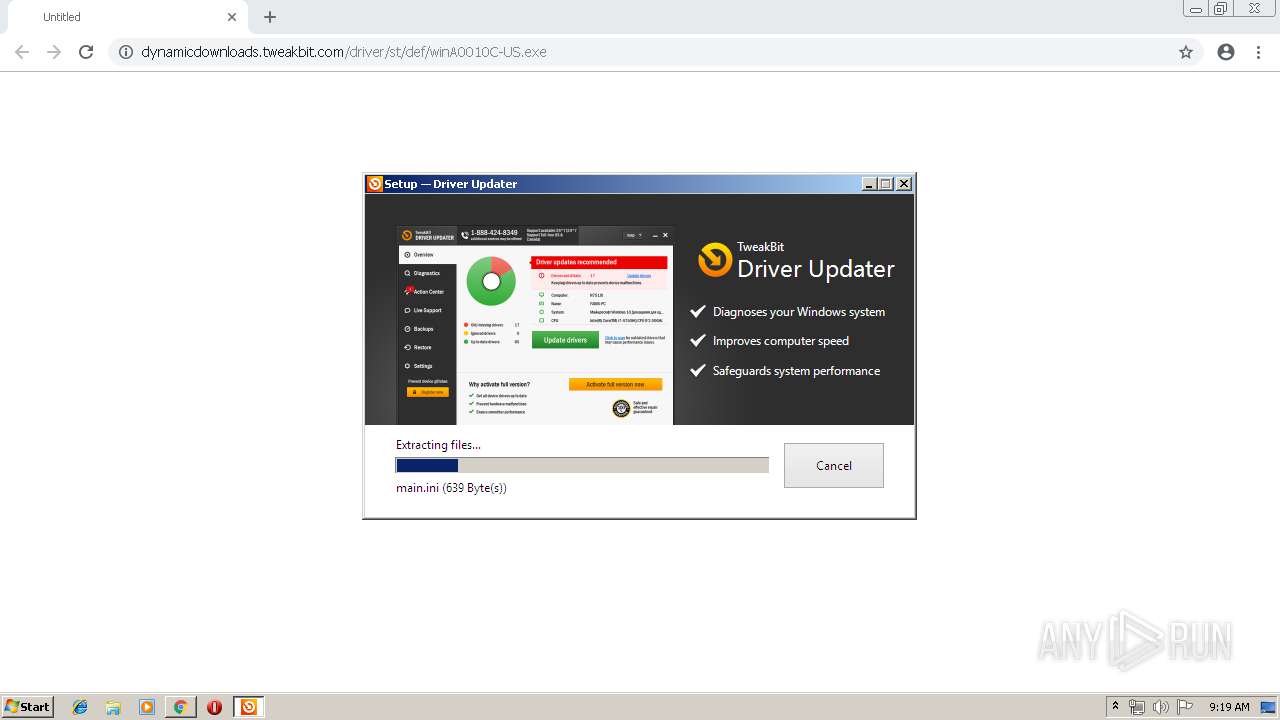Restore down the Chrome window

tap(1221, 9)
